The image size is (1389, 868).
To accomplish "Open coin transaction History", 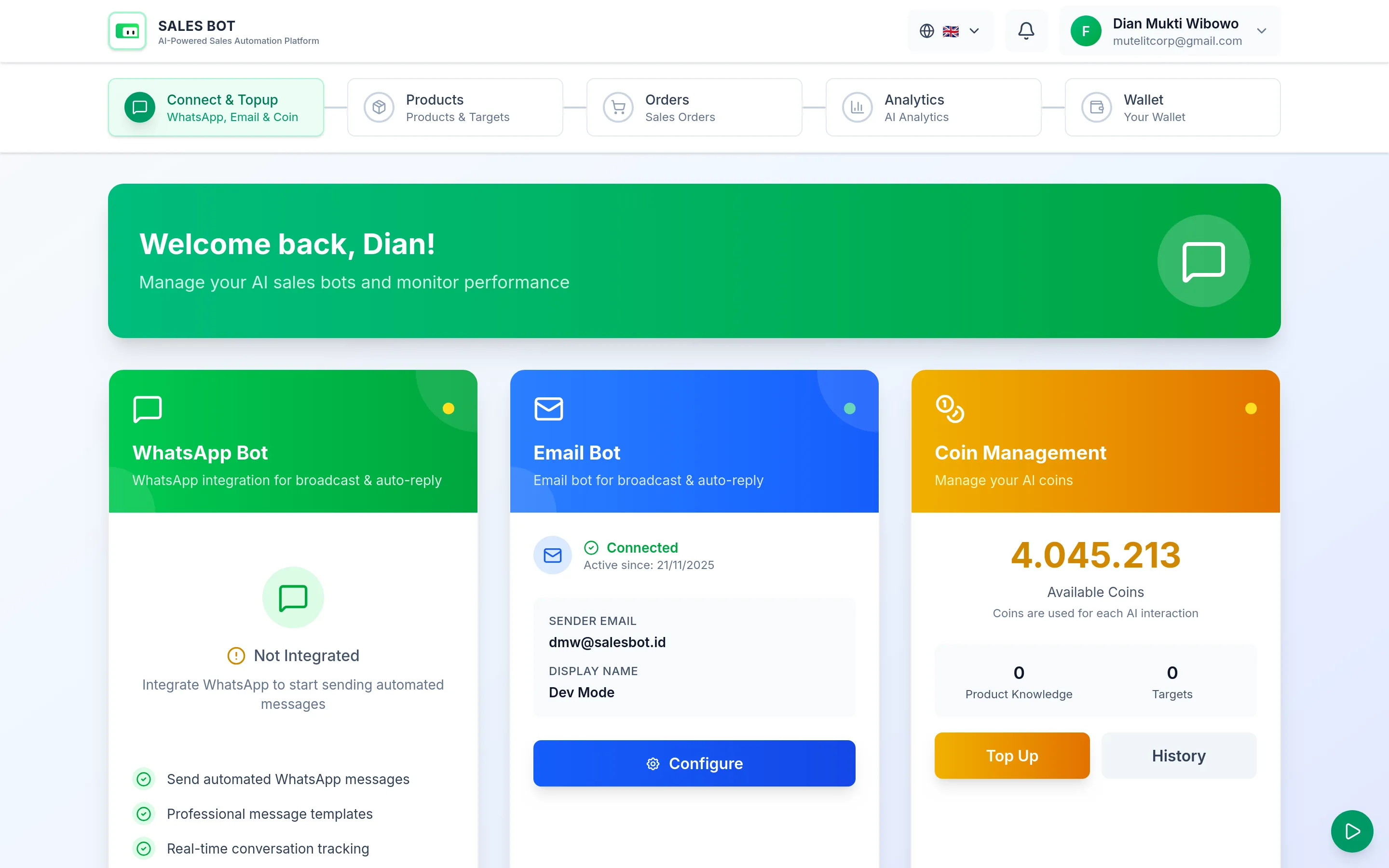I will pyautogui.click(x=1178, y=756).
